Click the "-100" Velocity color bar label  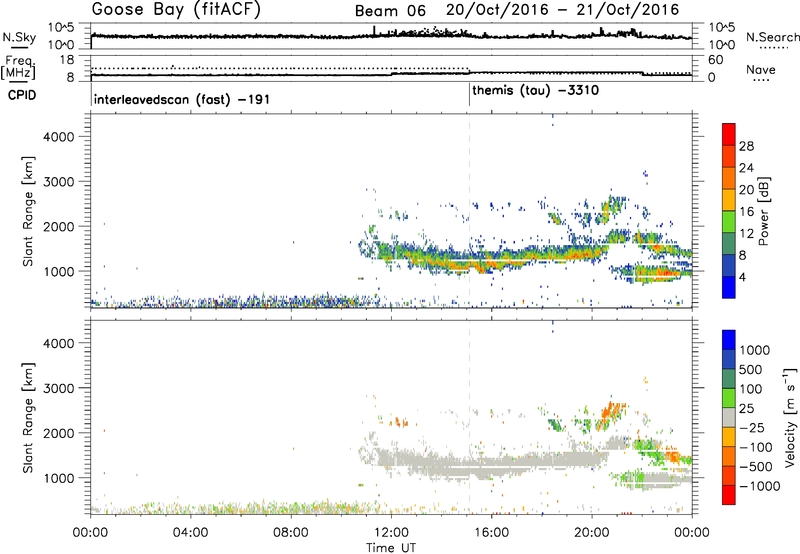tap(756, 447)
